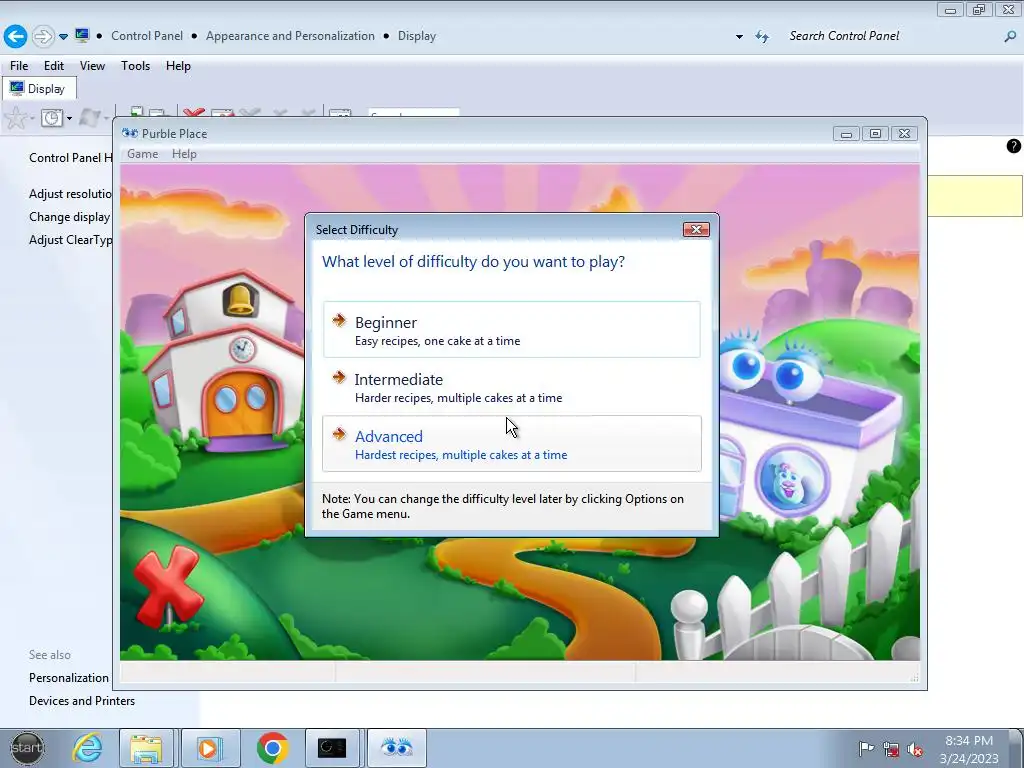The width and height of the screenshot is (1024, 768).
Task: Launch Internet Explorer from taskbar
Action: point(88,748)
